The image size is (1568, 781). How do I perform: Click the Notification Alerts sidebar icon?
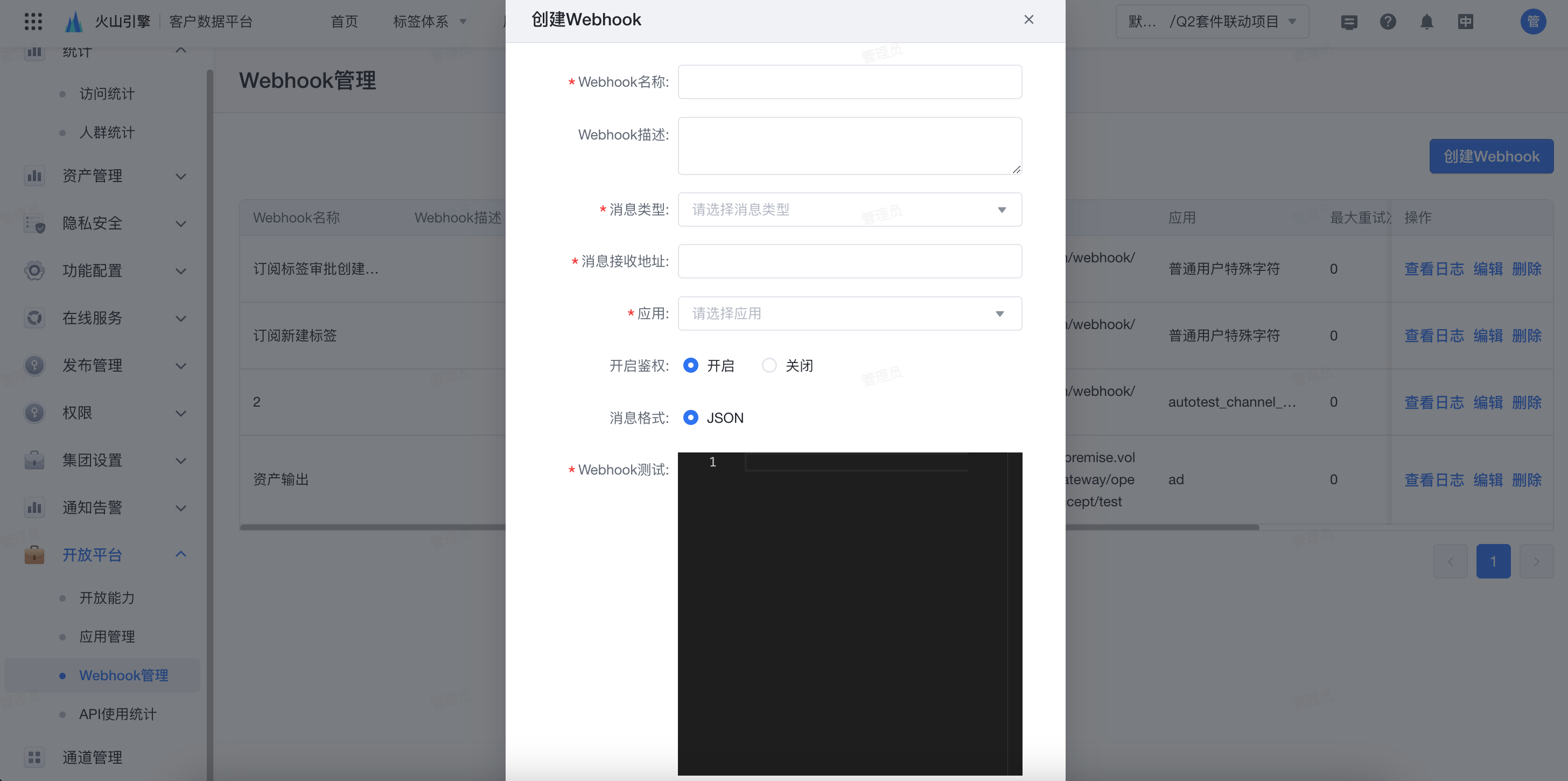click(x=34, y=507)
